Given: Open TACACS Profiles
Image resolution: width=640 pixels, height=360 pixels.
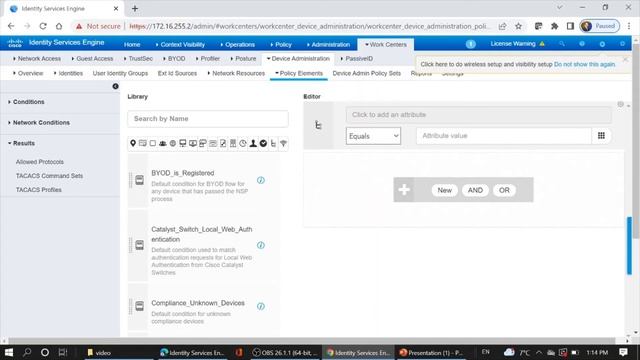Looking at the screenshot, I should [x=38, y=190].
